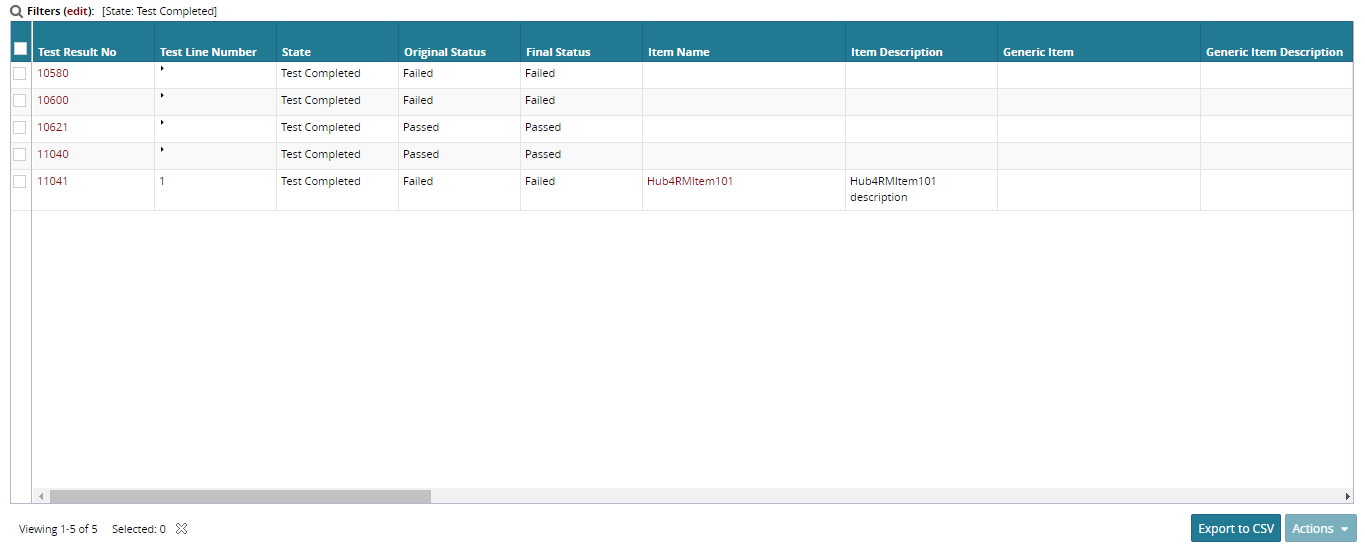Check the box for row 11041
The image size is (1365, 544).
click(20, 181)
